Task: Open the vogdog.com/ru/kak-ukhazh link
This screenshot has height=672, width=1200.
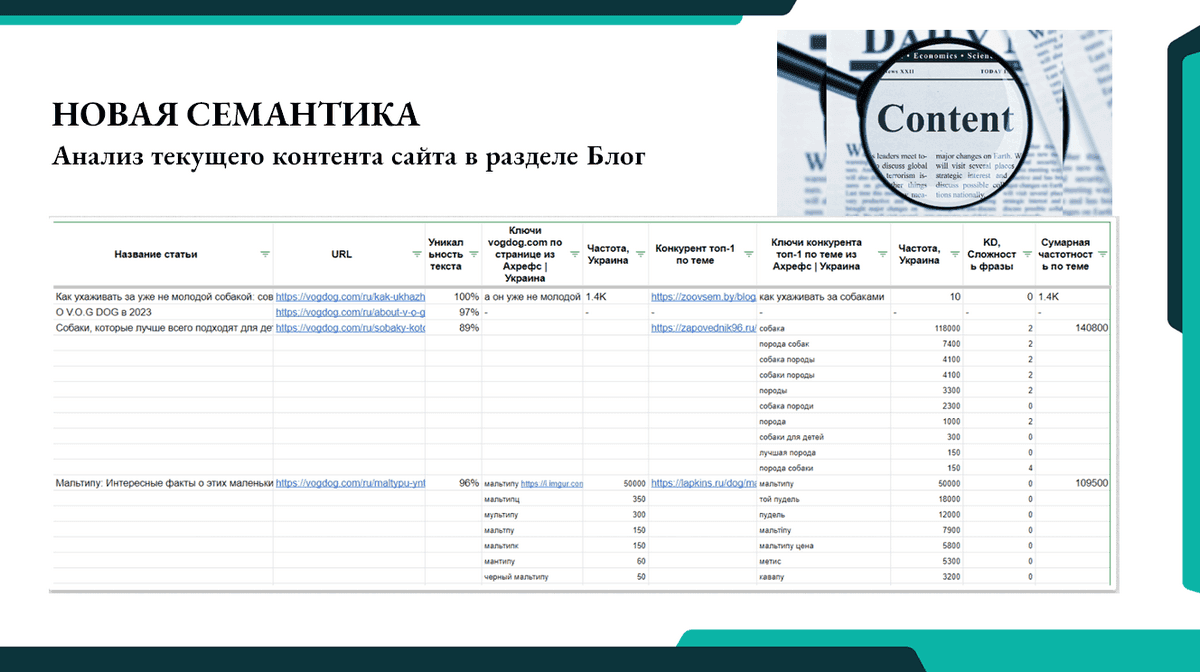Action: [350, 297]
